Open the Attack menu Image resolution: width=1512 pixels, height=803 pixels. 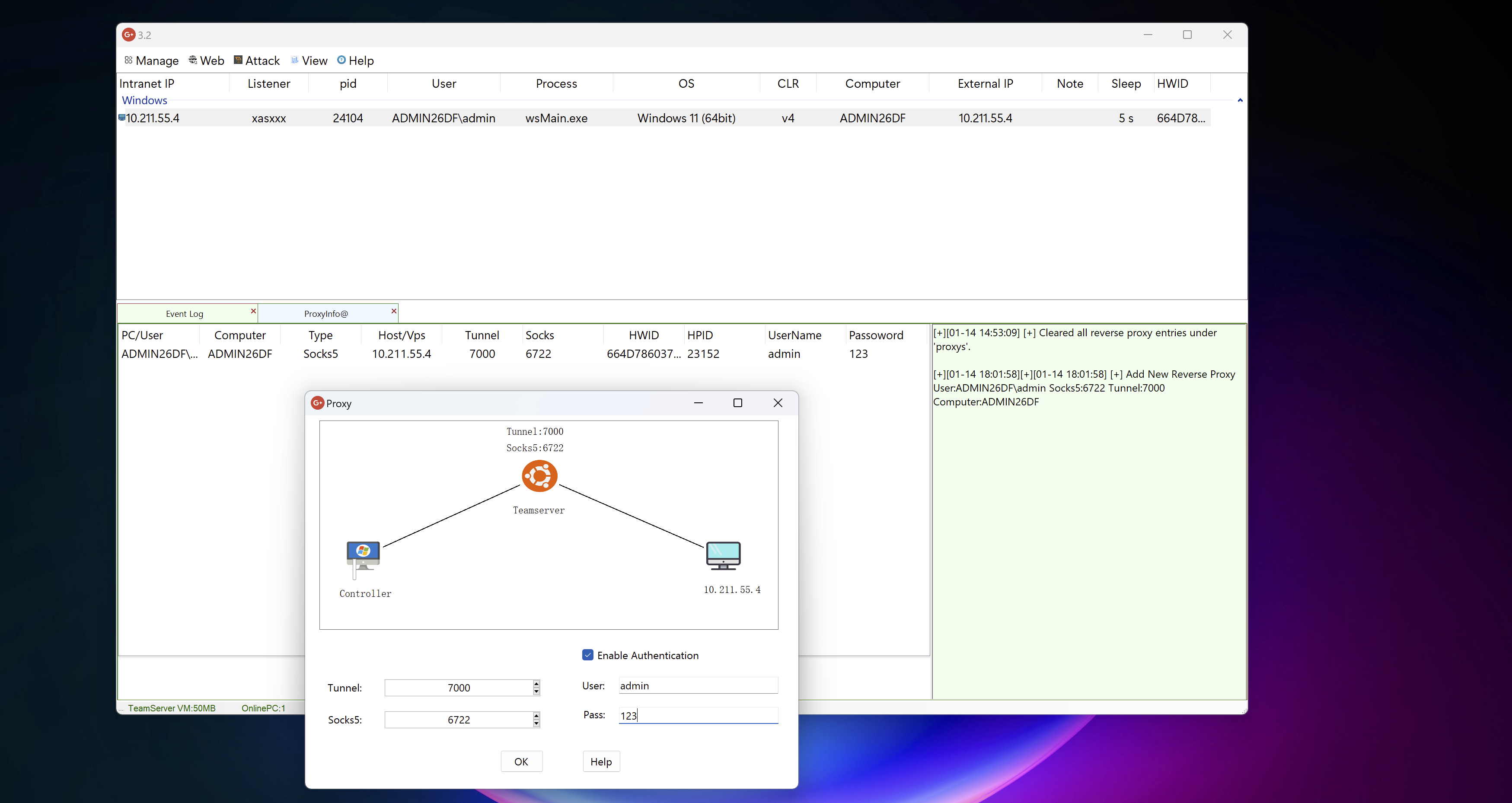tap(257, 61)
